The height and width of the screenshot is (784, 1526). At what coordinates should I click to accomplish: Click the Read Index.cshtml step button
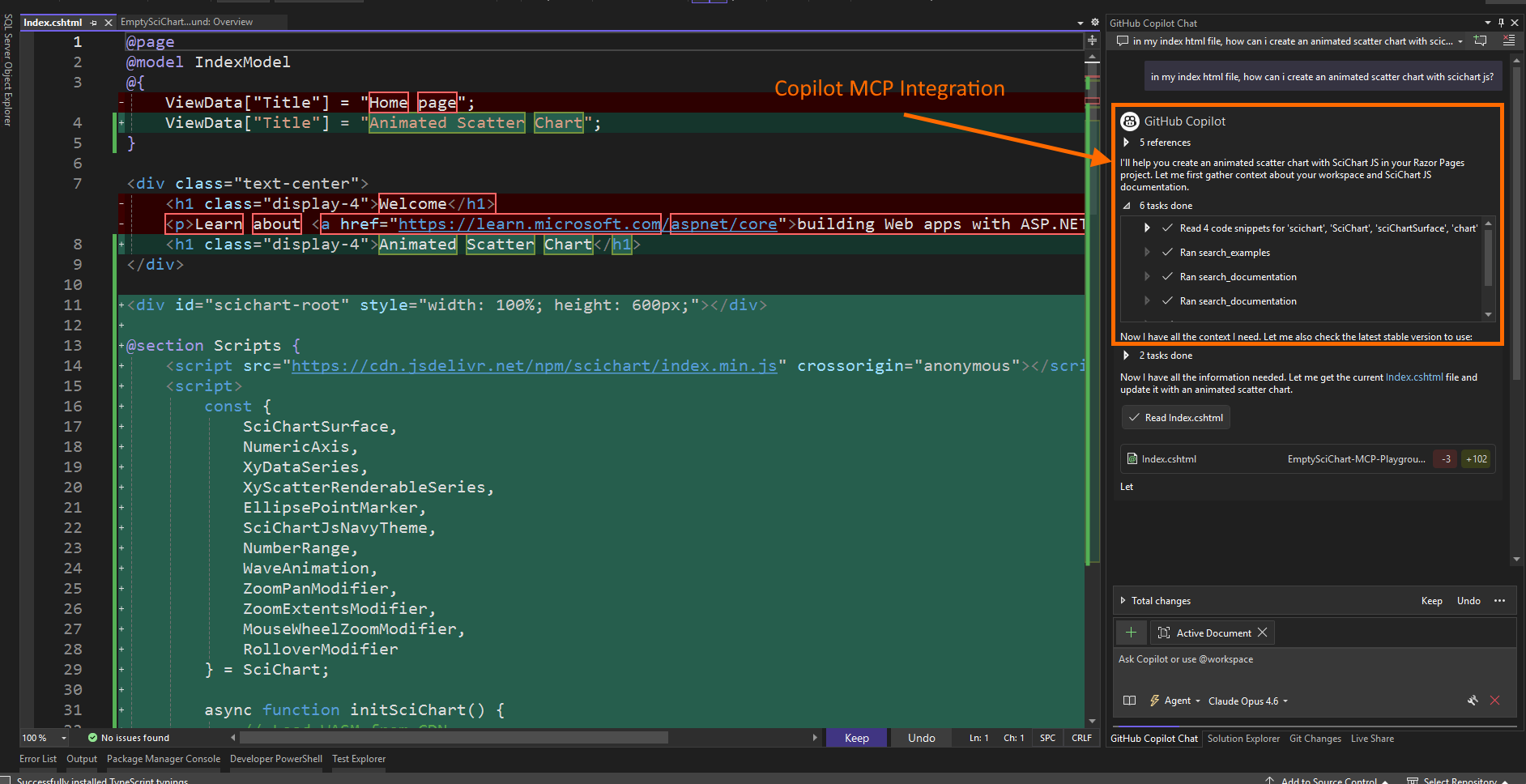pos(1176,418)
